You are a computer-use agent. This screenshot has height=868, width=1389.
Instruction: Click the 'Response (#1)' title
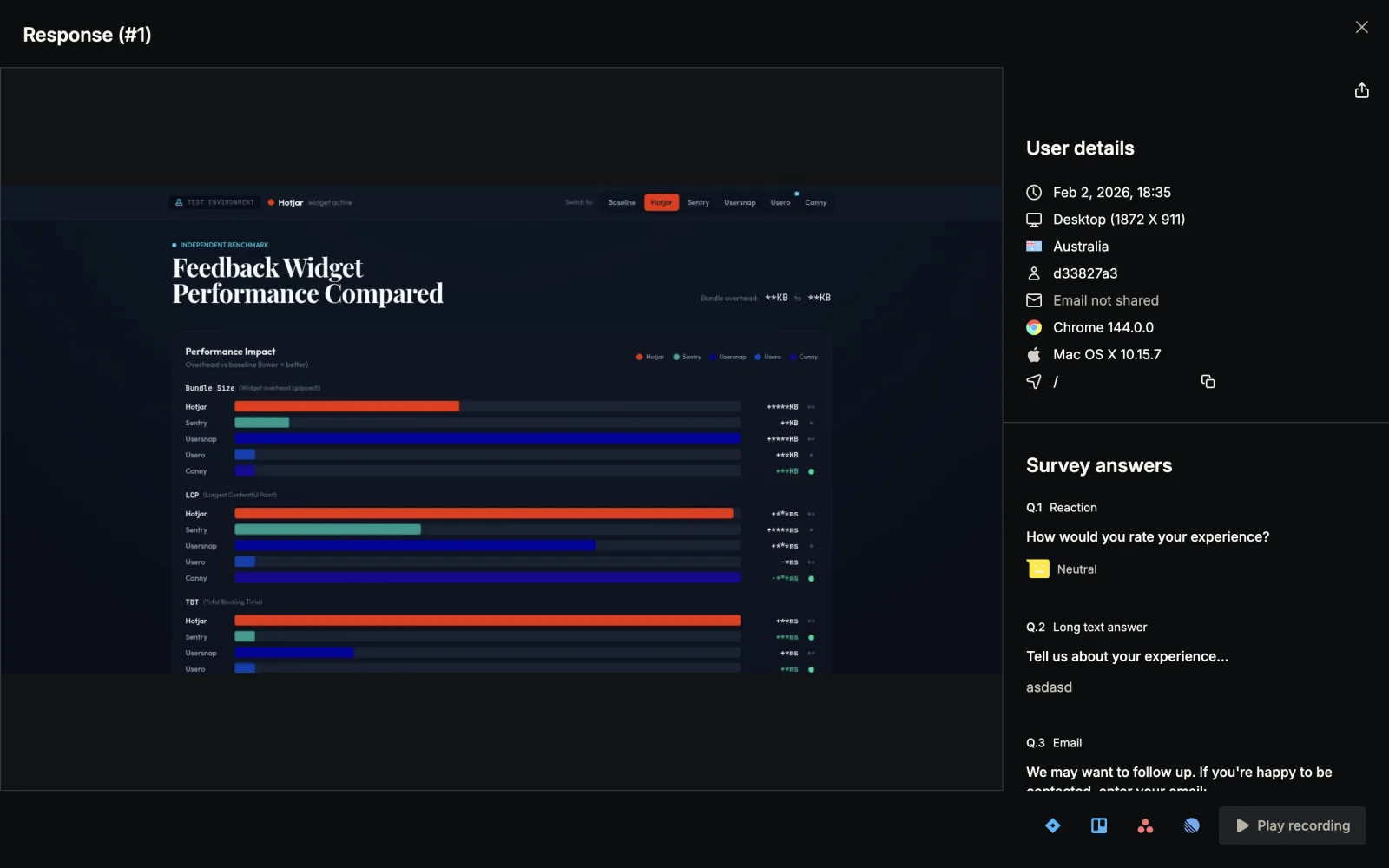(x=87, y=35)
